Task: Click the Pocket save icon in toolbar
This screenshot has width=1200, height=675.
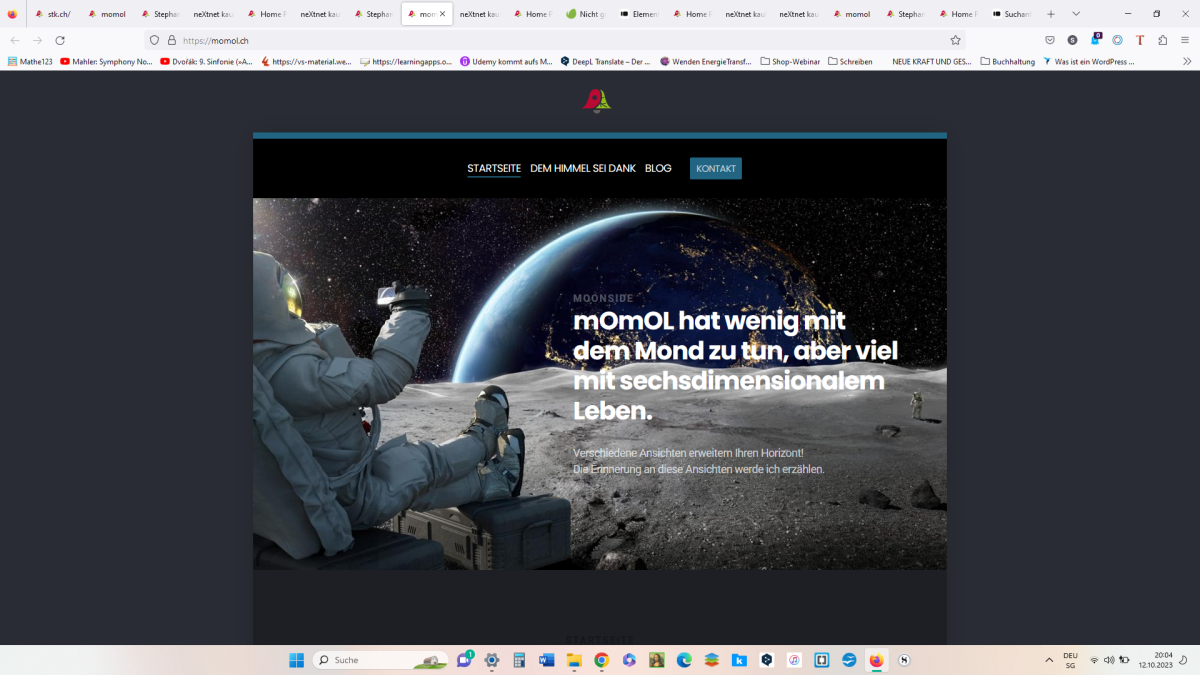Action: pyautogui.click(x=1050, y=40)
